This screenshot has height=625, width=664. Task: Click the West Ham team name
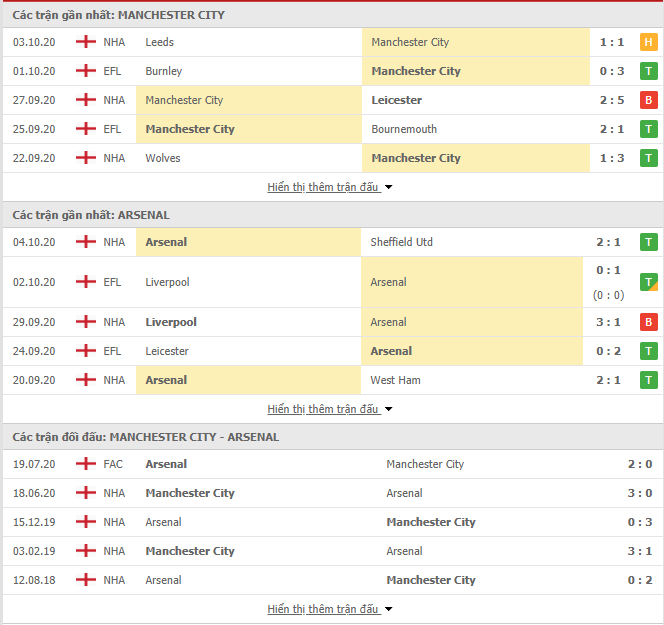tap(396, 380)
